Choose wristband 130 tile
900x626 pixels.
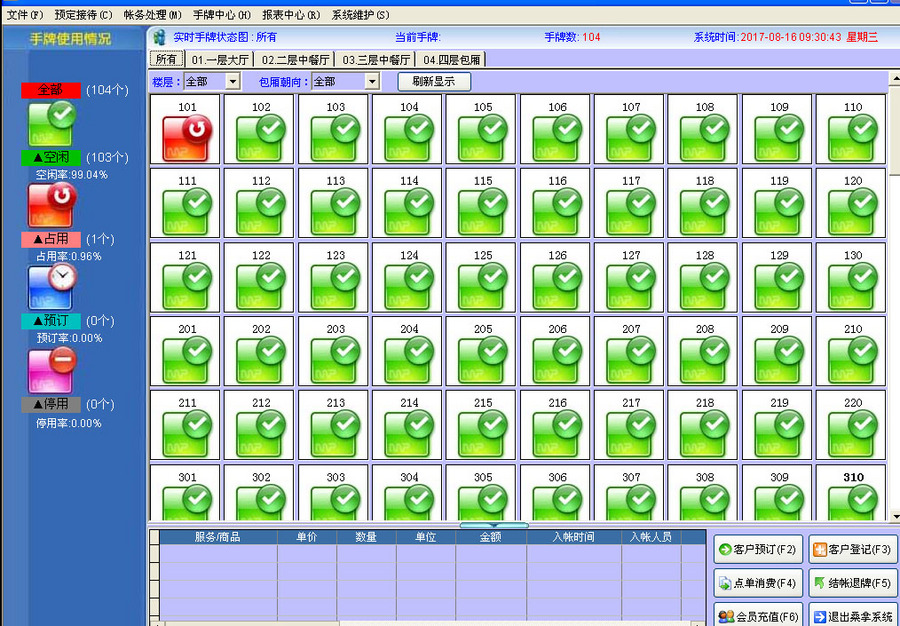pos(851,278)
